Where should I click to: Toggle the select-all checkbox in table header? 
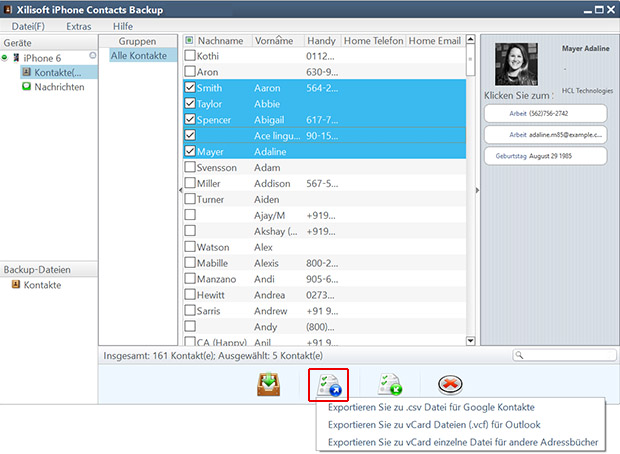coord(189,40)
